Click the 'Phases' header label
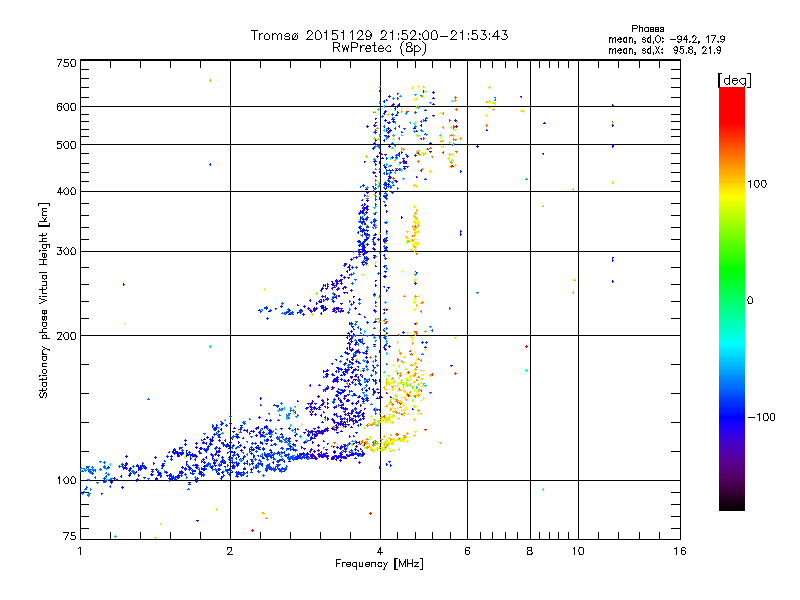The height and width of the screenshot is (600, 800). [647, 29]
